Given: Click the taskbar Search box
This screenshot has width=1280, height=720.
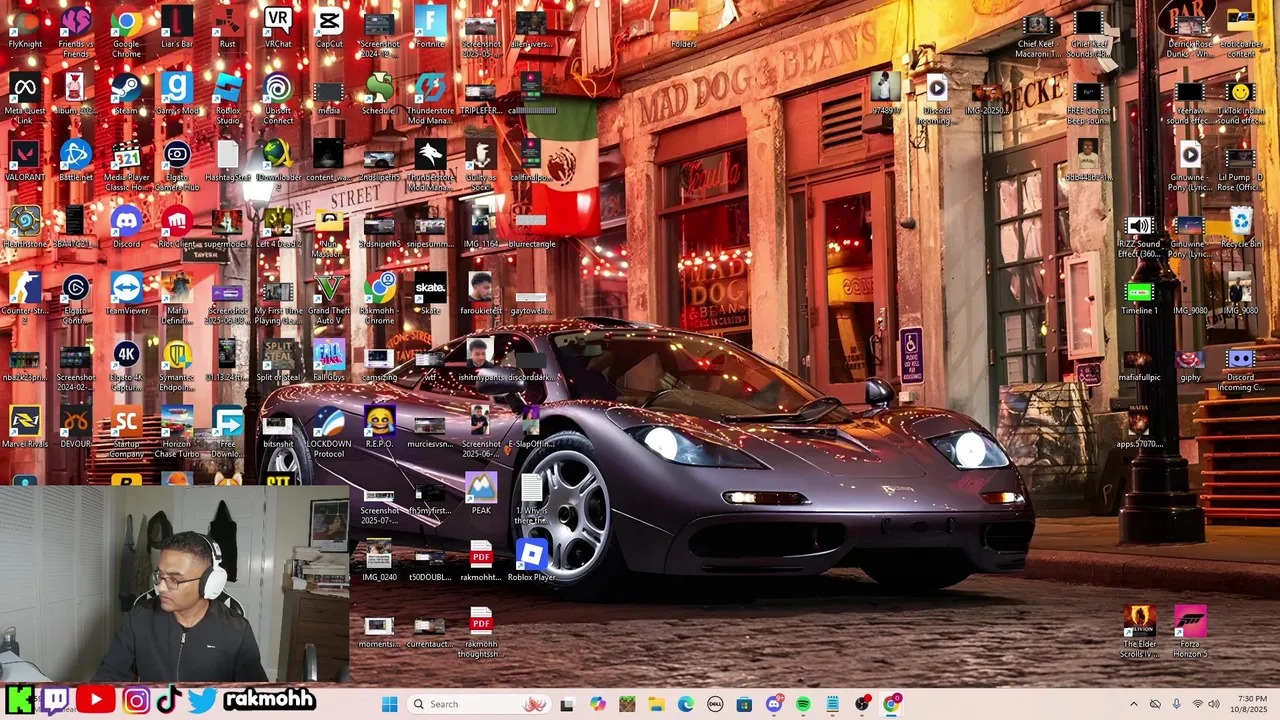Looking at the screenshot, I should tap(478, 704).
